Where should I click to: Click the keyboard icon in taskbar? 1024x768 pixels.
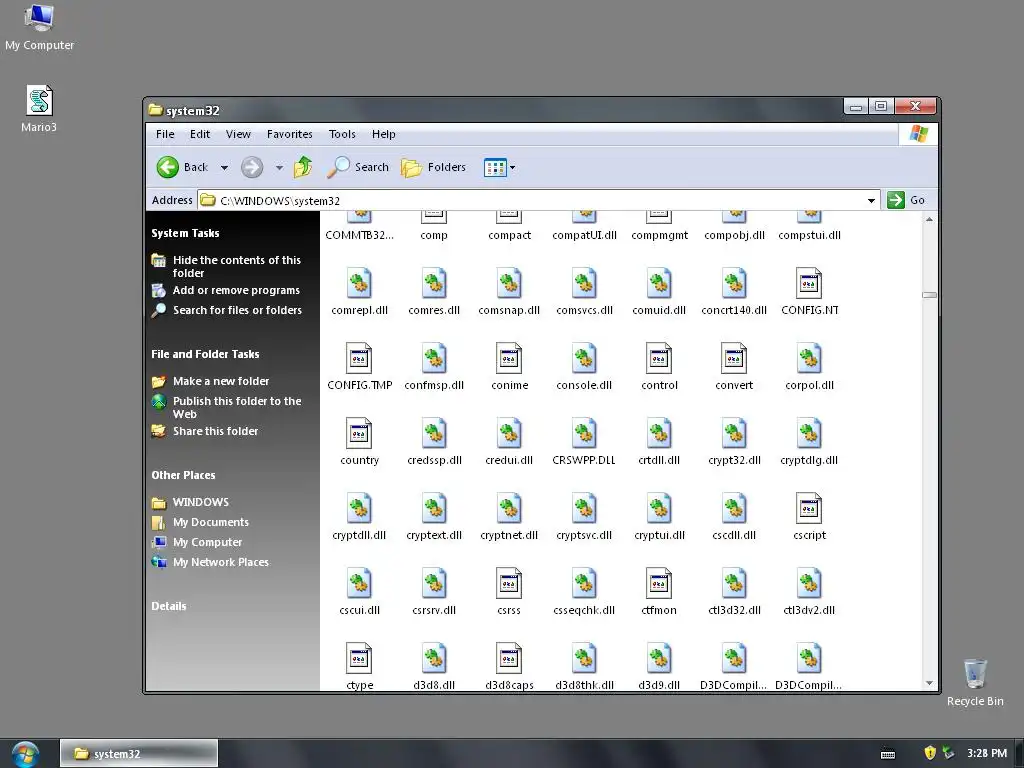[888, 754]
